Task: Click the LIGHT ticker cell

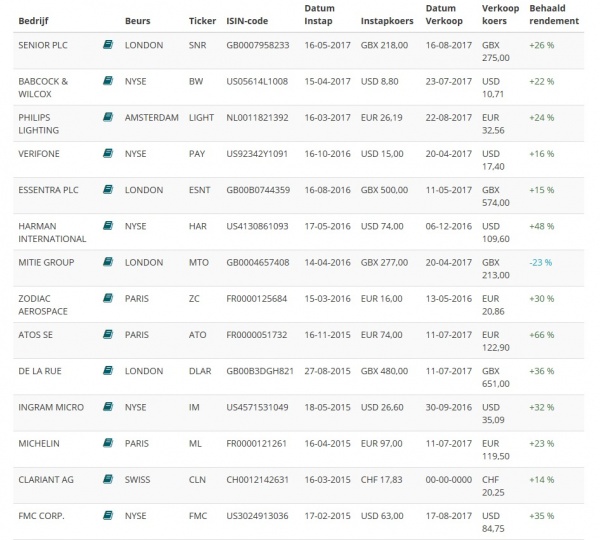Action: [201, 117]
